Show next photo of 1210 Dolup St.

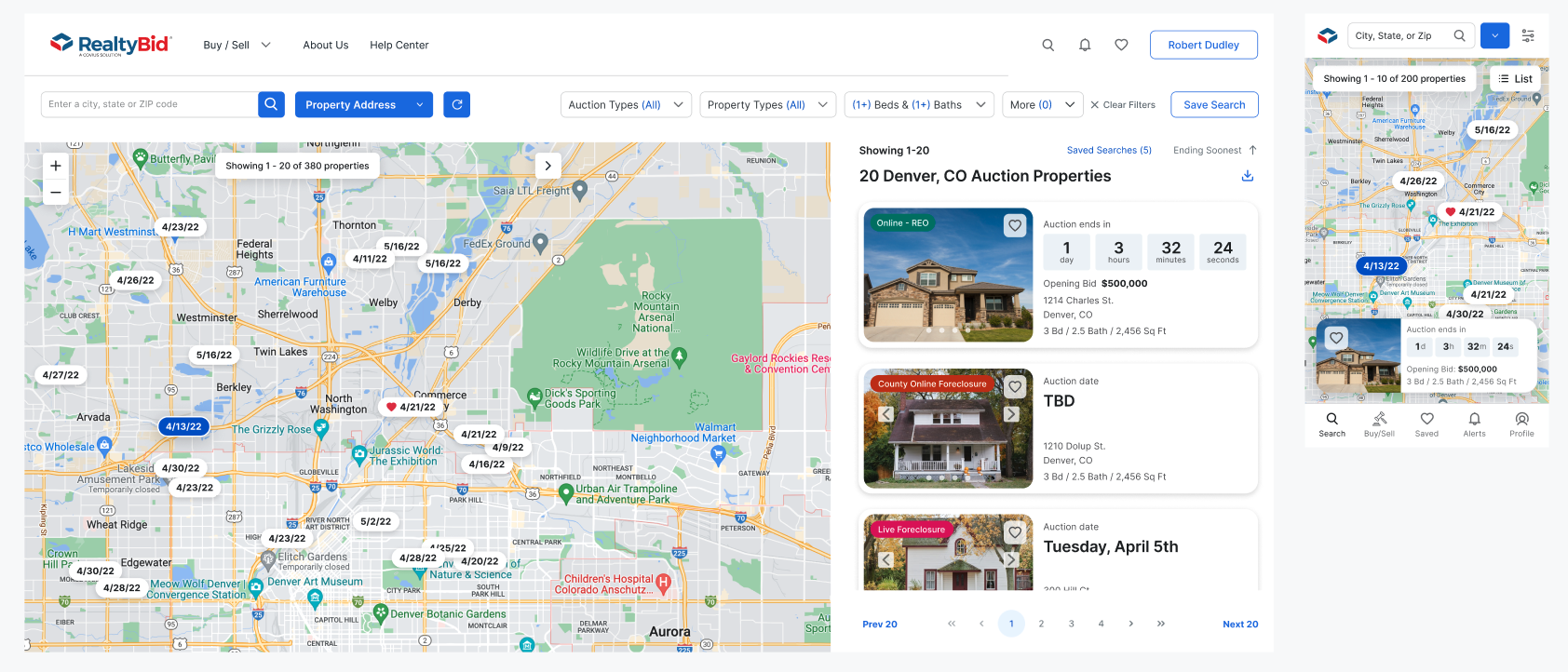[1011, 414]
